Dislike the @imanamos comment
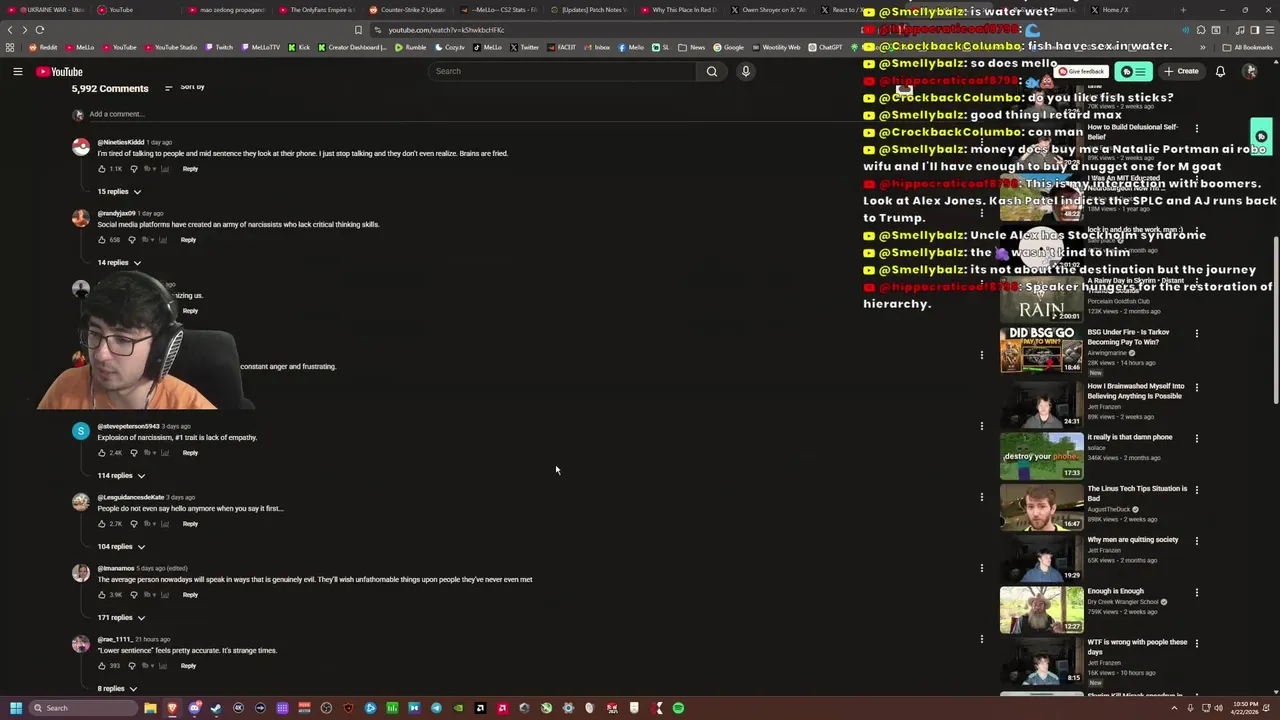 click(133, 595)
